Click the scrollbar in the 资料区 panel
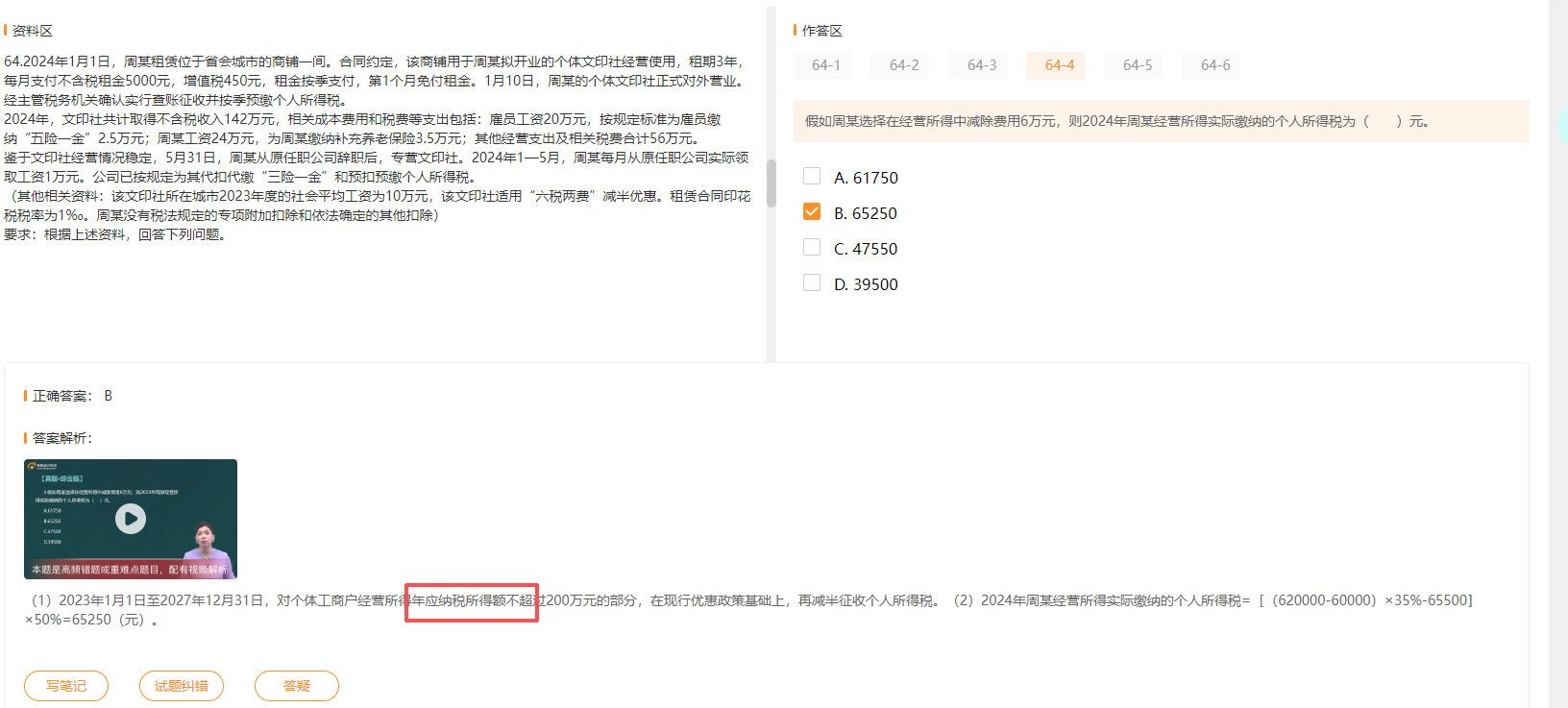 771,183
